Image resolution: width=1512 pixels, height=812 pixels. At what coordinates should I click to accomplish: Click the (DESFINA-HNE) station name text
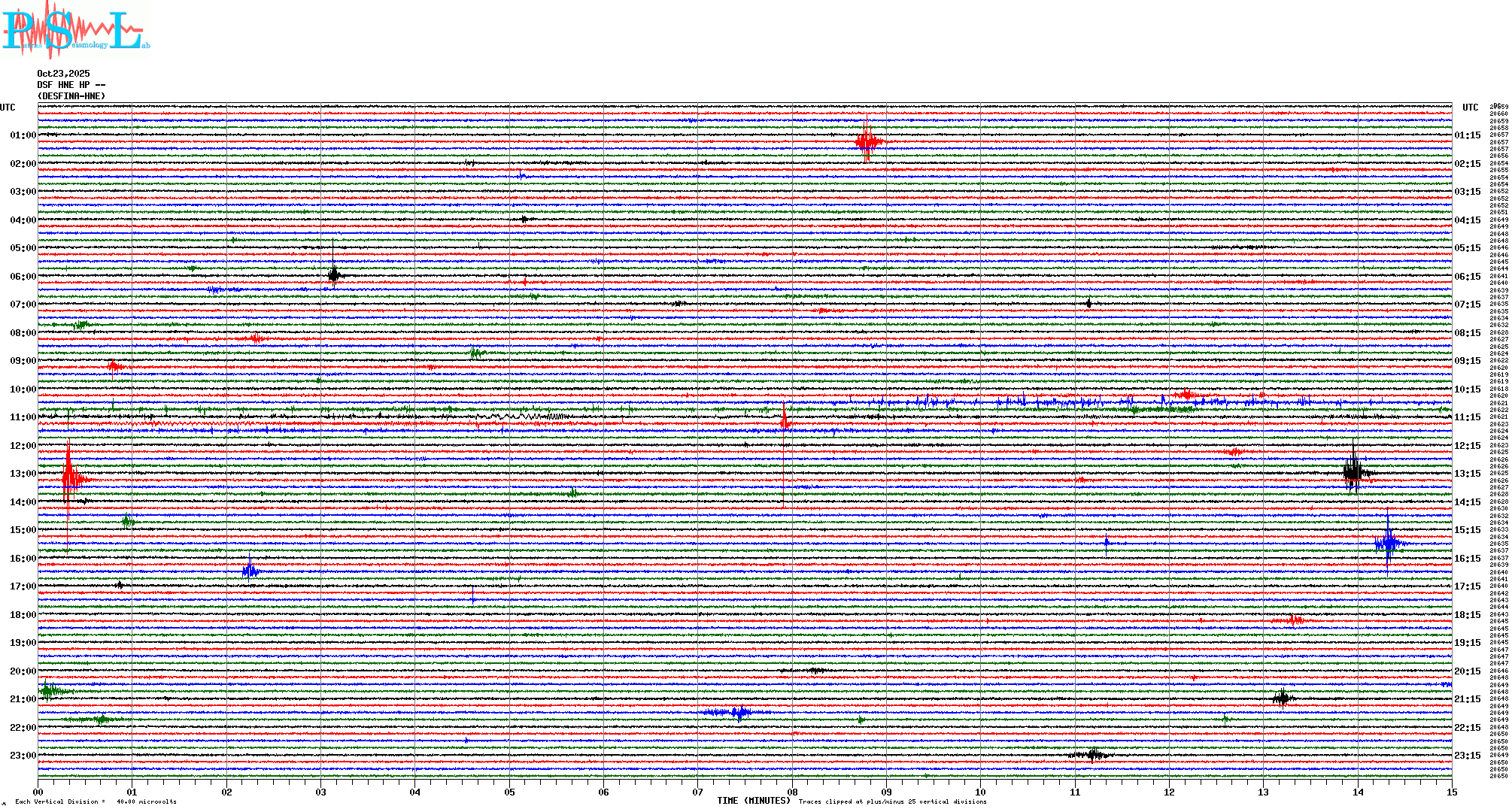71,96
